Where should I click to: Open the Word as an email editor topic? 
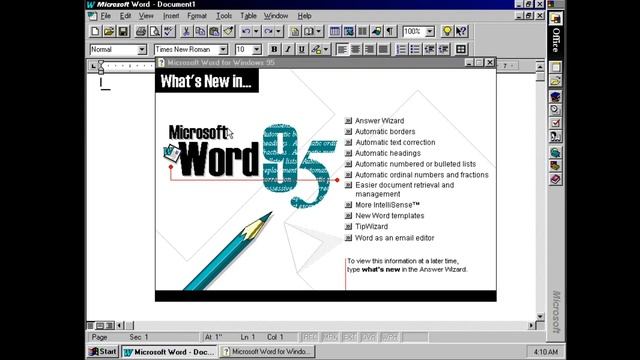(348, 238)
